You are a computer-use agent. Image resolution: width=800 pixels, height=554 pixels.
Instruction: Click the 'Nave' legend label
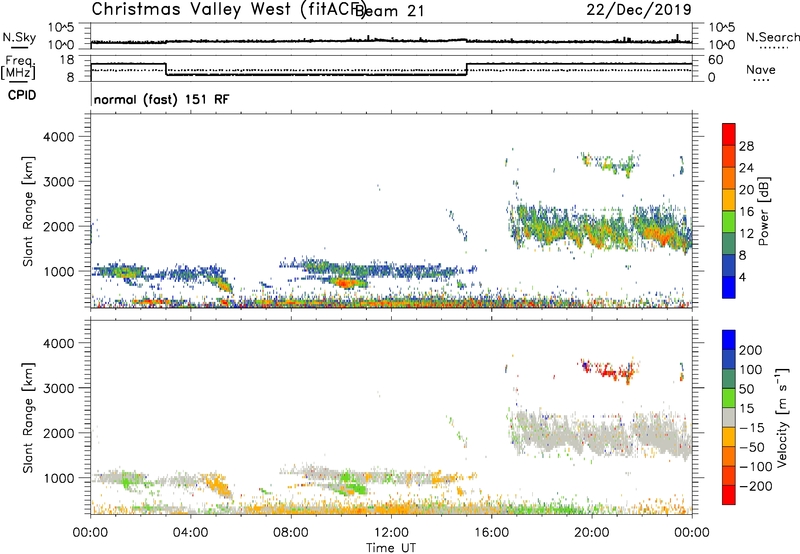761,69
